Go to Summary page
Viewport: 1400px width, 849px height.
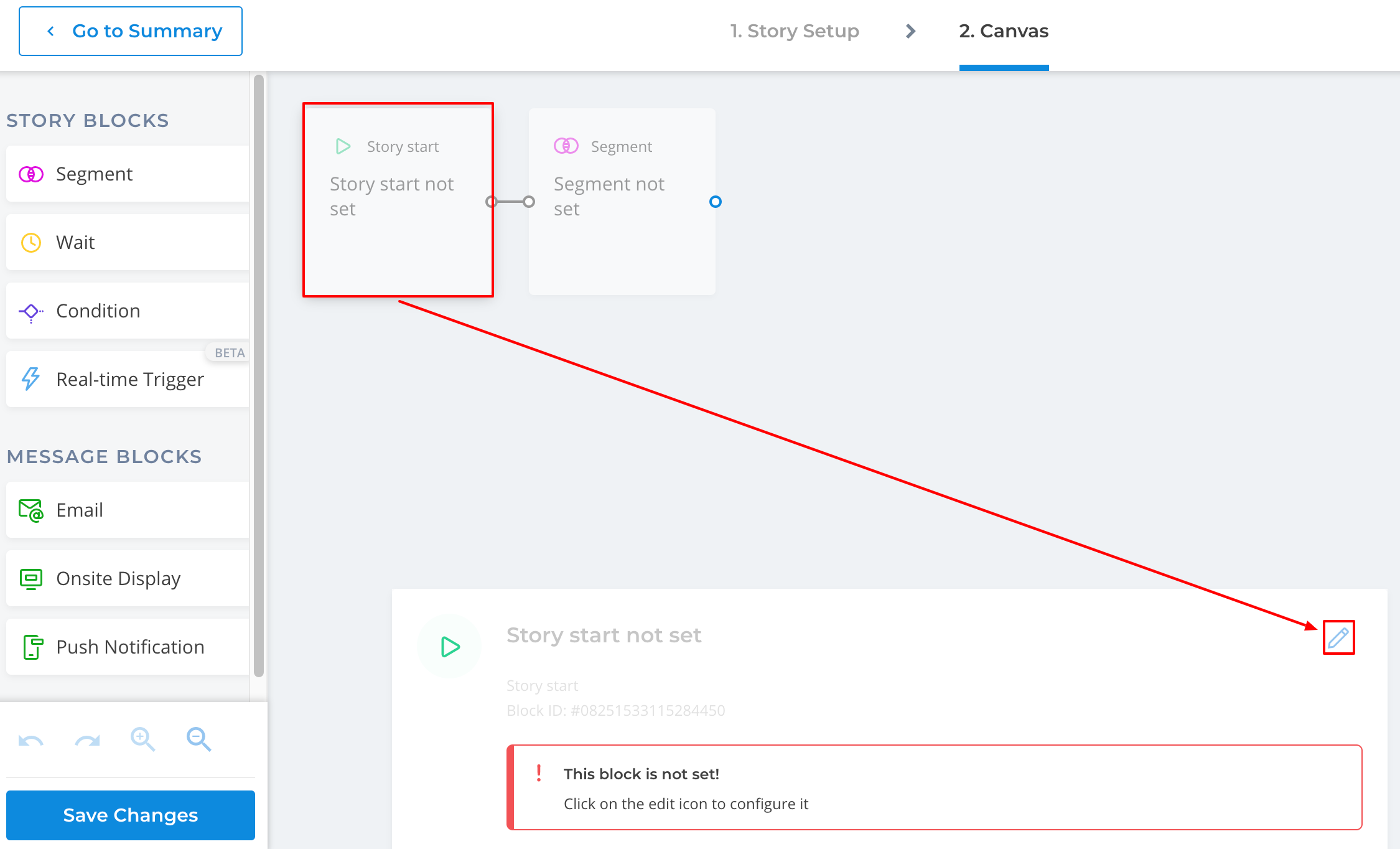point(131,31)
